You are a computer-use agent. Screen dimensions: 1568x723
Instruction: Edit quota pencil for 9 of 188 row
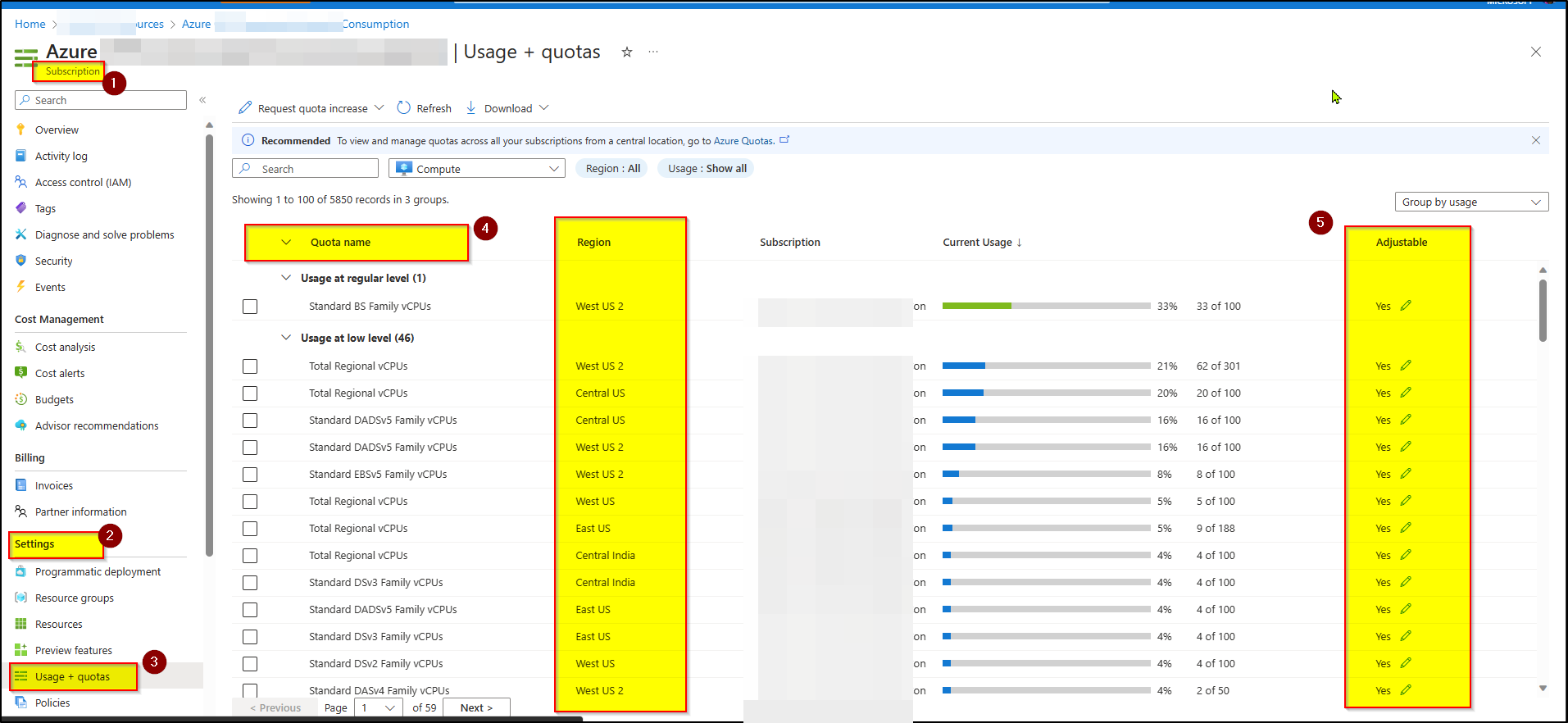1406,528
